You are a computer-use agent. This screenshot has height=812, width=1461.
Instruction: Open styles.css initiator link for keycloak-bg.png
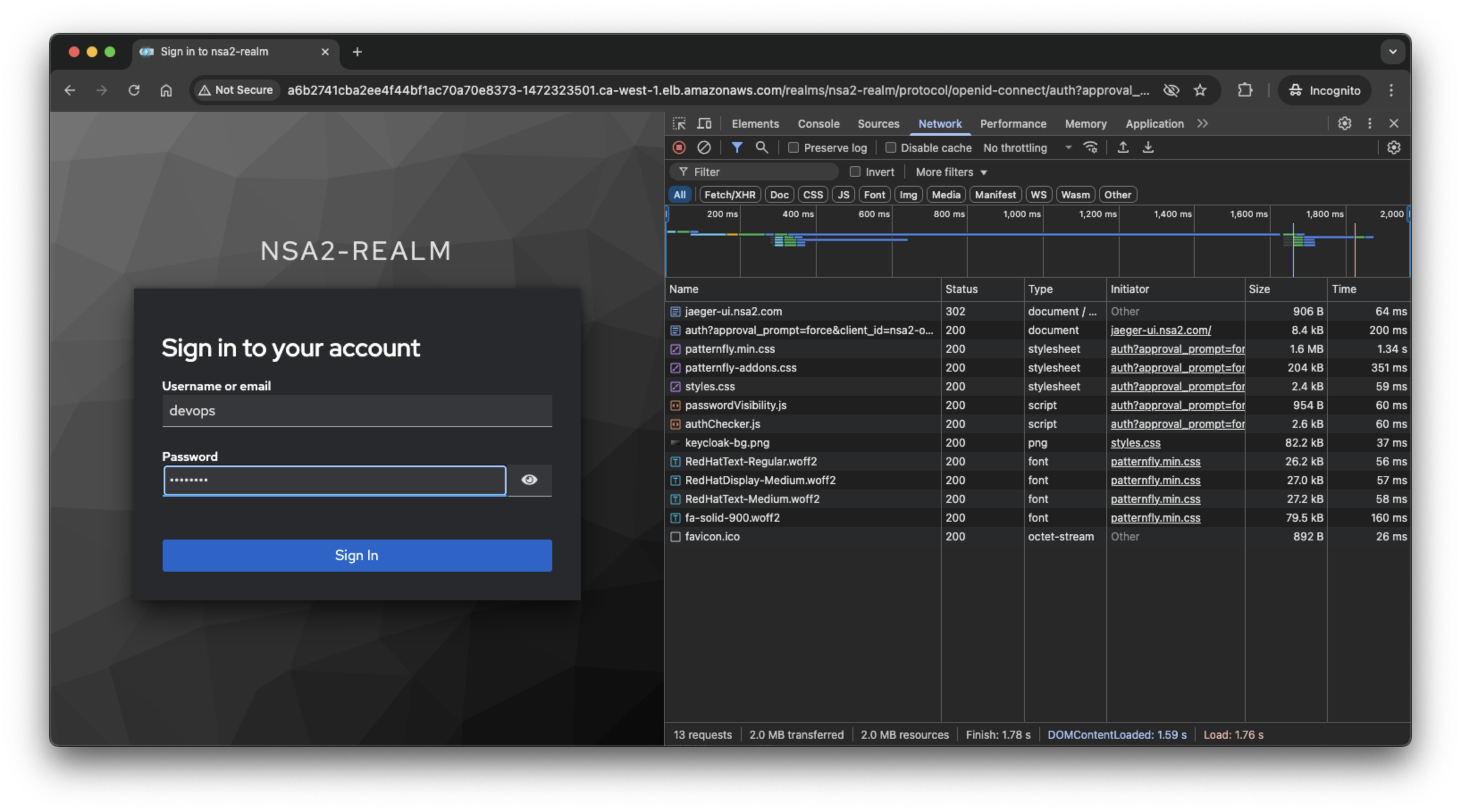click(x=1135, y=442)
